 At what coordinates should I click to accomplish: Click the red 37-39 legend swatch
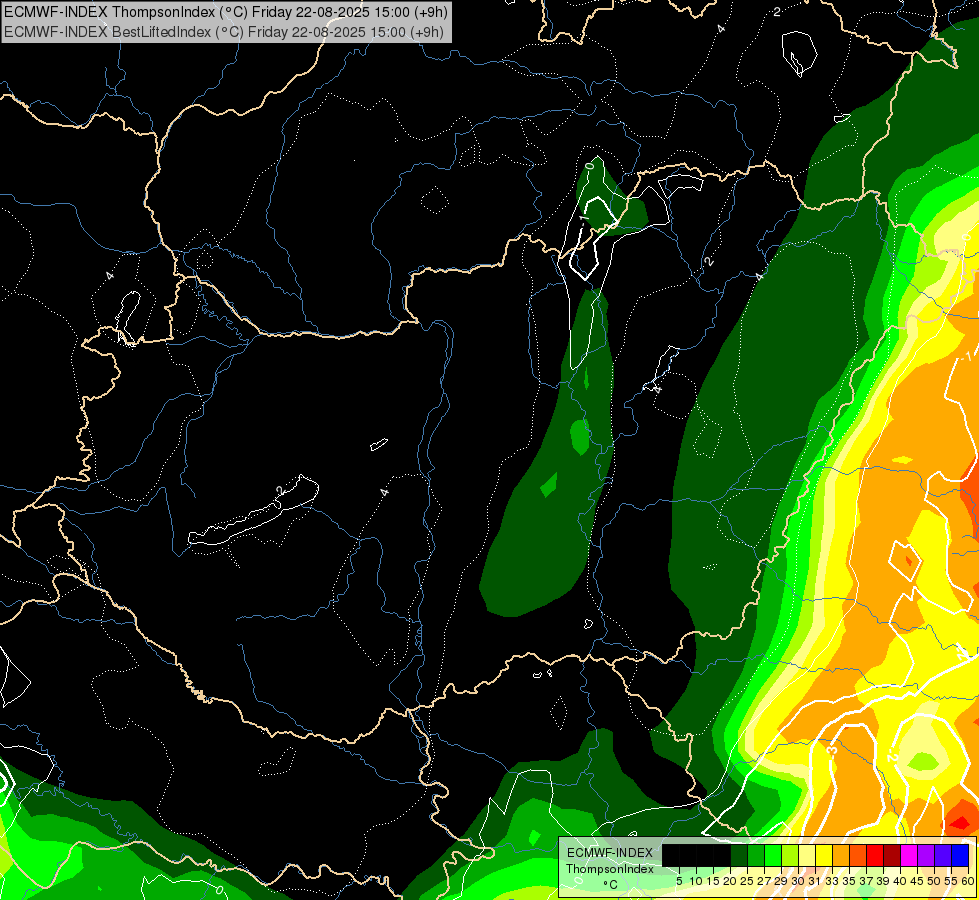875,855
